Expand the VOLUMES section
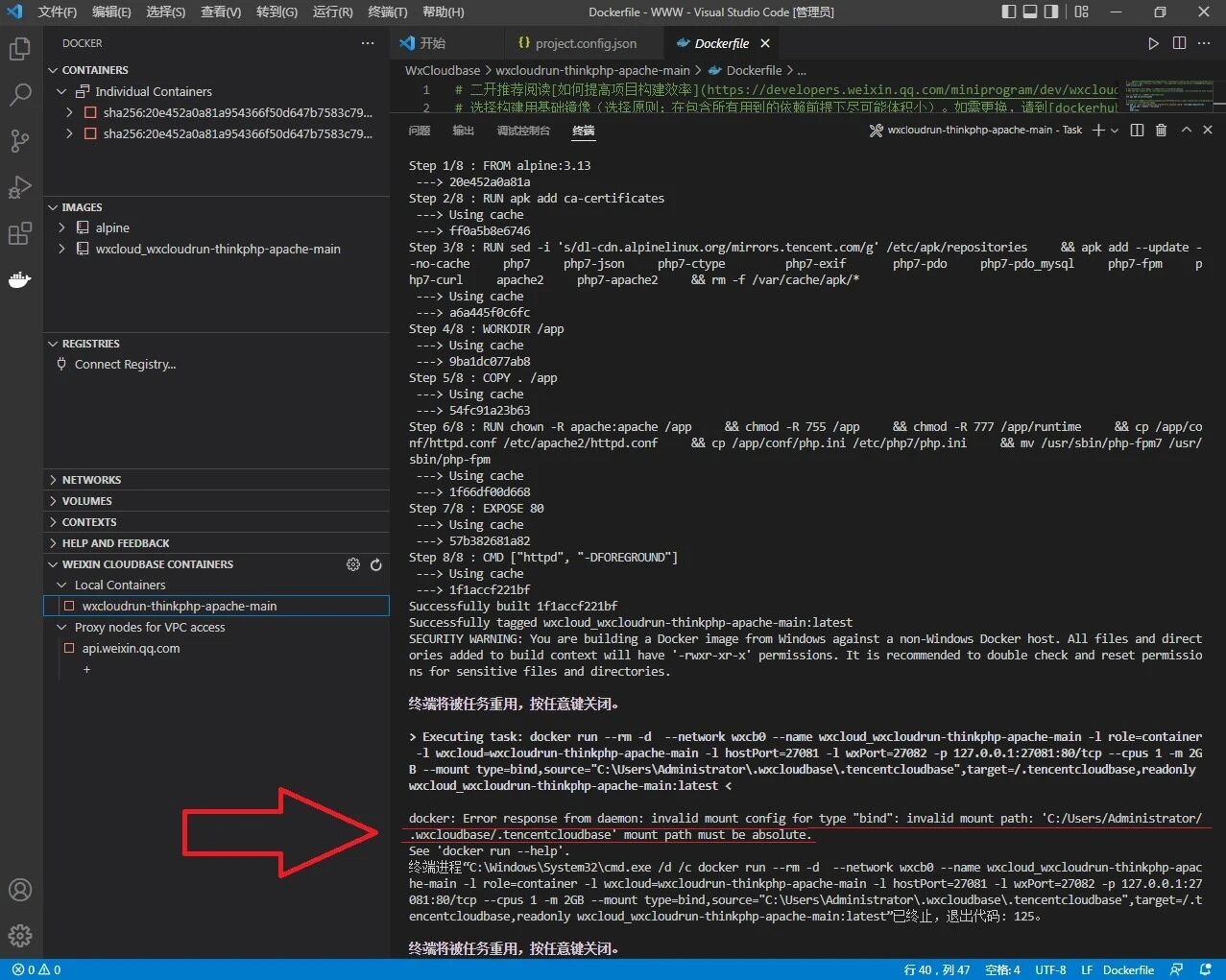This screenshot has height=980, width=1226. click(86, 501)
